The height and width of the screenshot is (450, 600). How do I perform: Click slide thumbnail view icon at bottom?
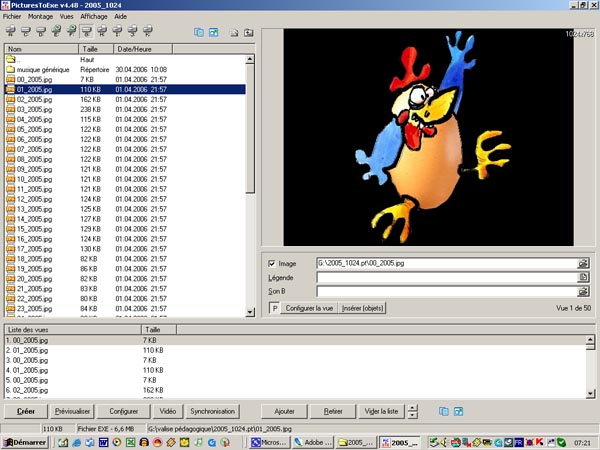point(458,411)
